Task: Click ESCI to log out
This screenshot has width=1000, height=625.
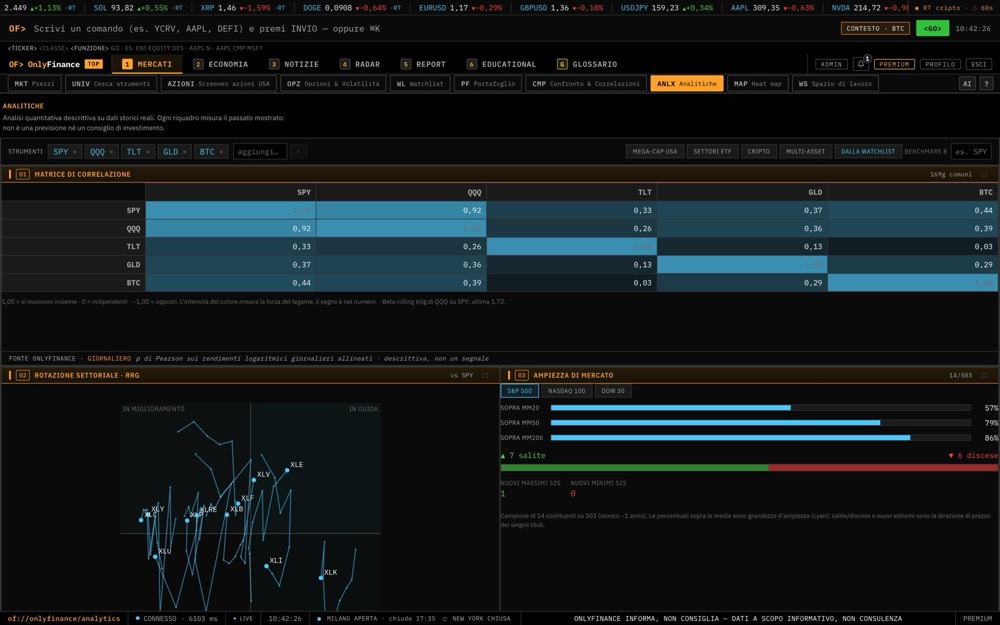Action: 979,64
